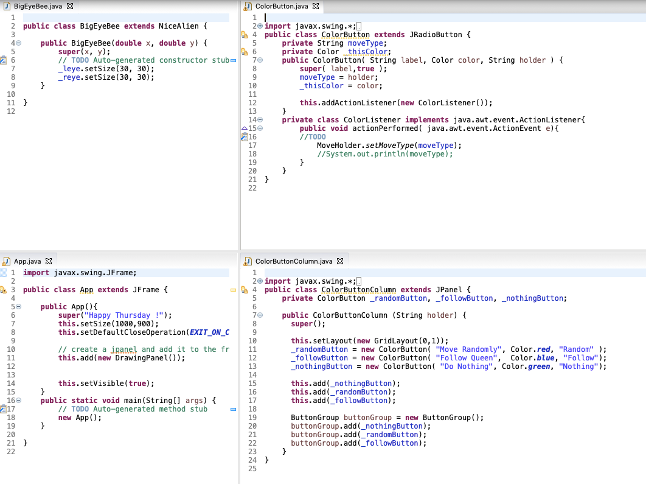This screenshot has height=484, width=646.
Task: Click the '_nothingButton = new ColorButton' assignment line
Action: coord(448,367)
